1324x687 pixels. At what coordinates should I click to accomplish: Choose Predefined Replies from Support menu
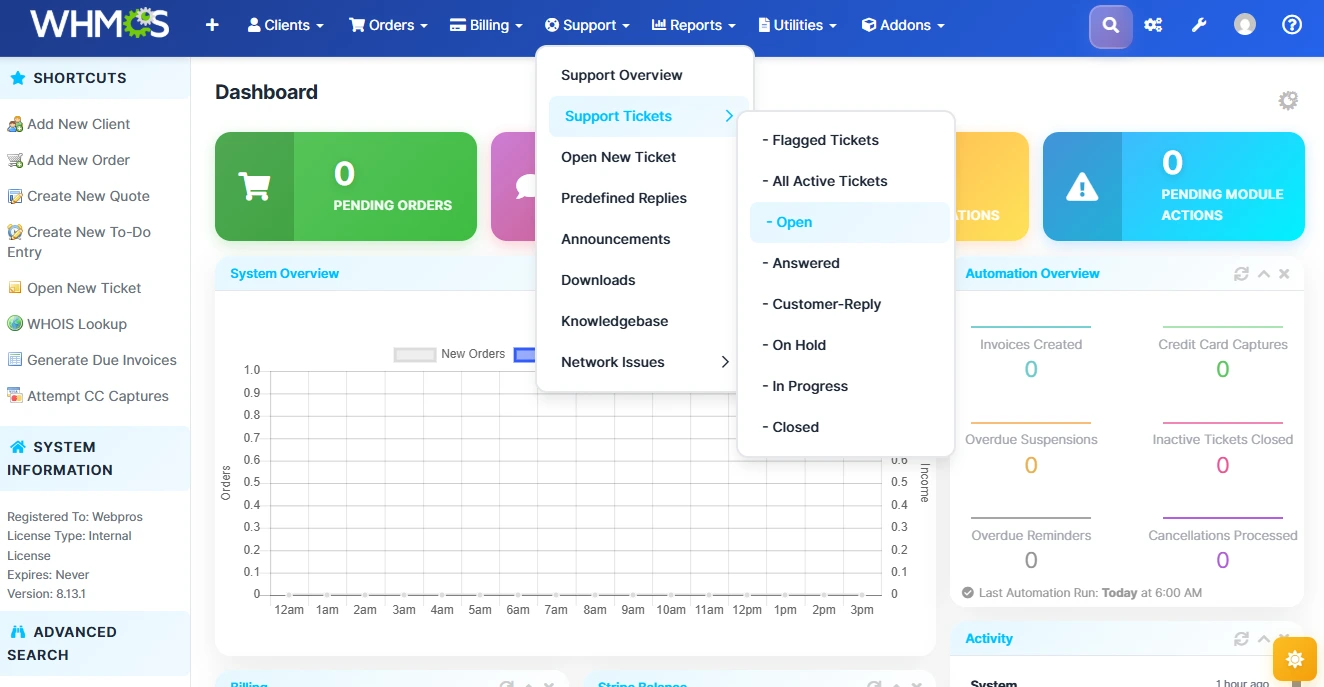[624, 198]
